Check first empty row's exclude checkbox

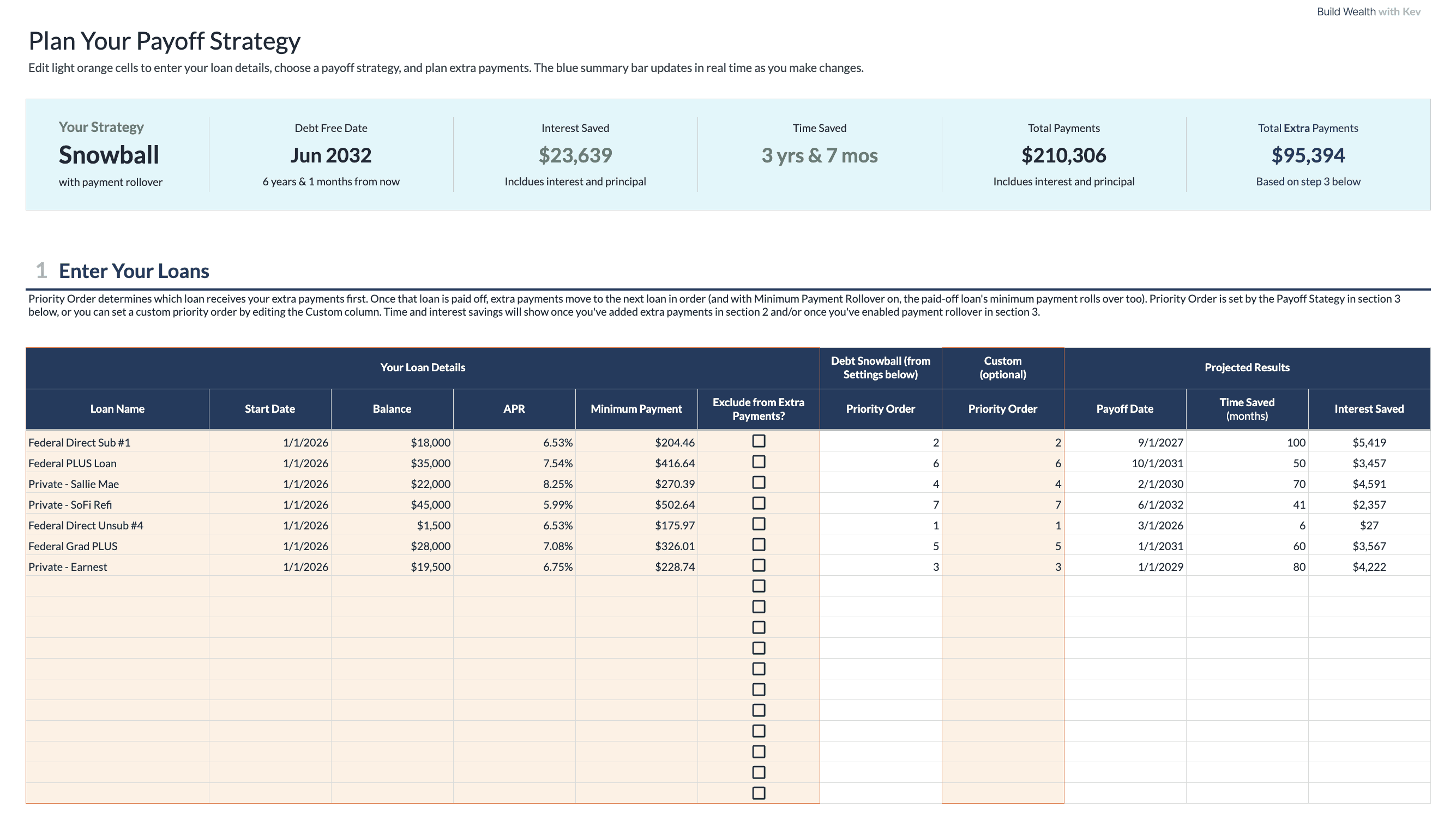759,587
